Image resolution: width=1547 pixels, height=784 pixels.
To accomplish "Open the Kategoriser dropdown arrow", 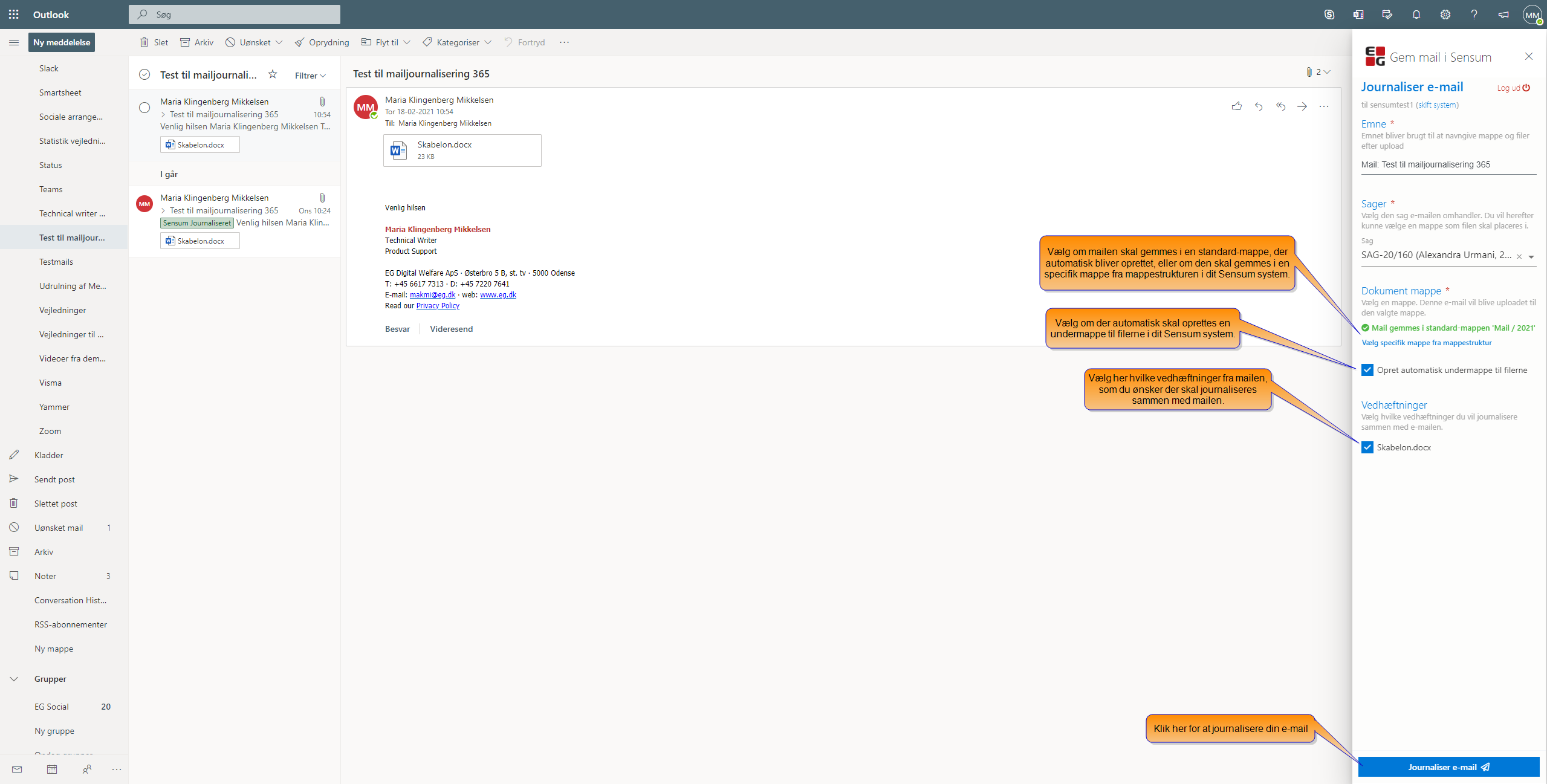I will pos(488,42).
